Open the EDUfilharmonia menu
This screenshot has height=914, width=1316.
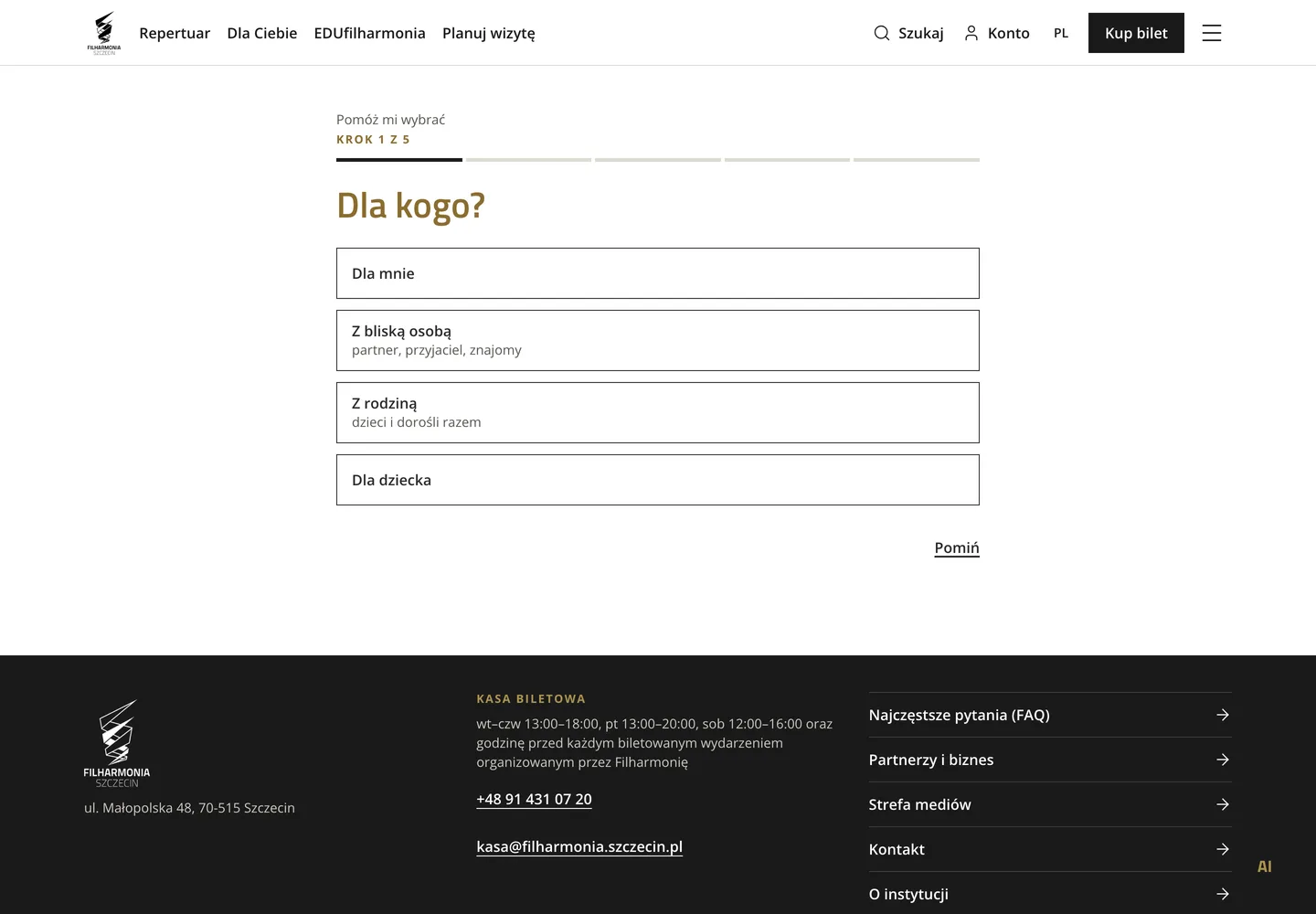click(x=370, y=33)
